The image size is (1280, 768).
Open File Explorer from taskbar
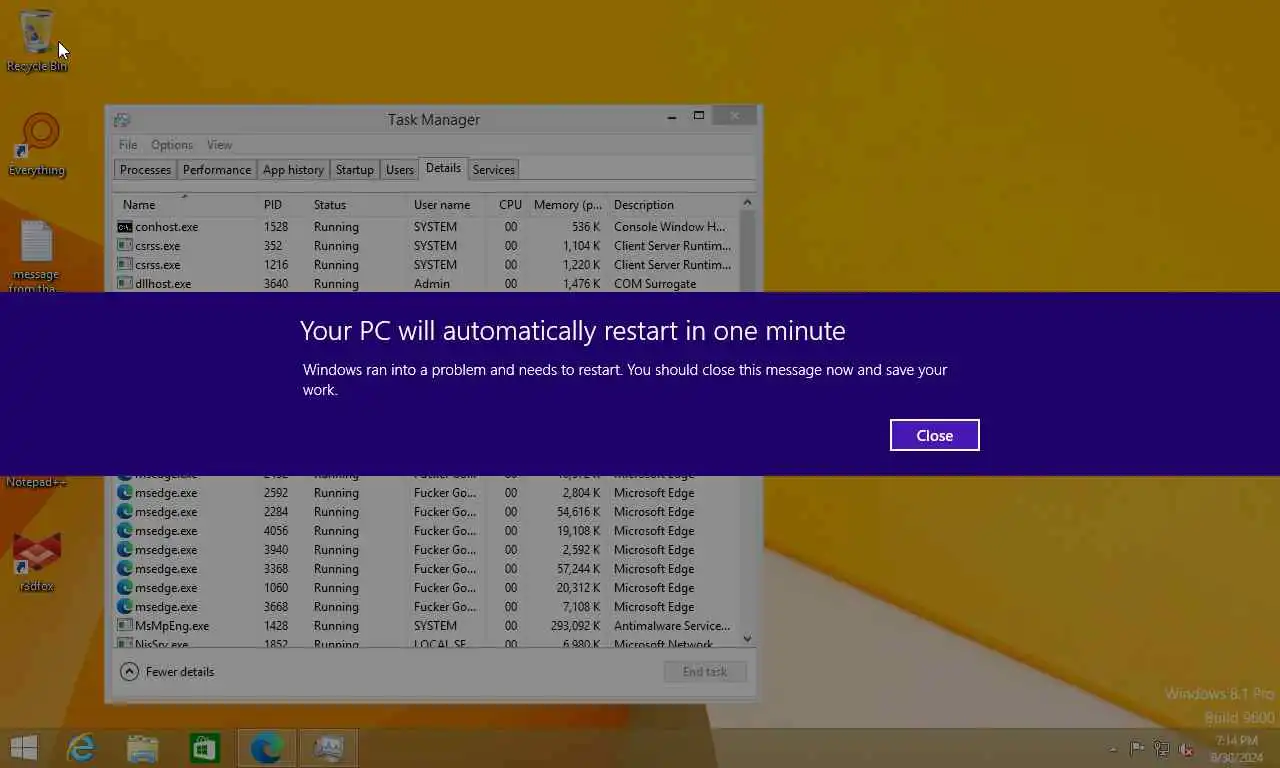[143, 747]
